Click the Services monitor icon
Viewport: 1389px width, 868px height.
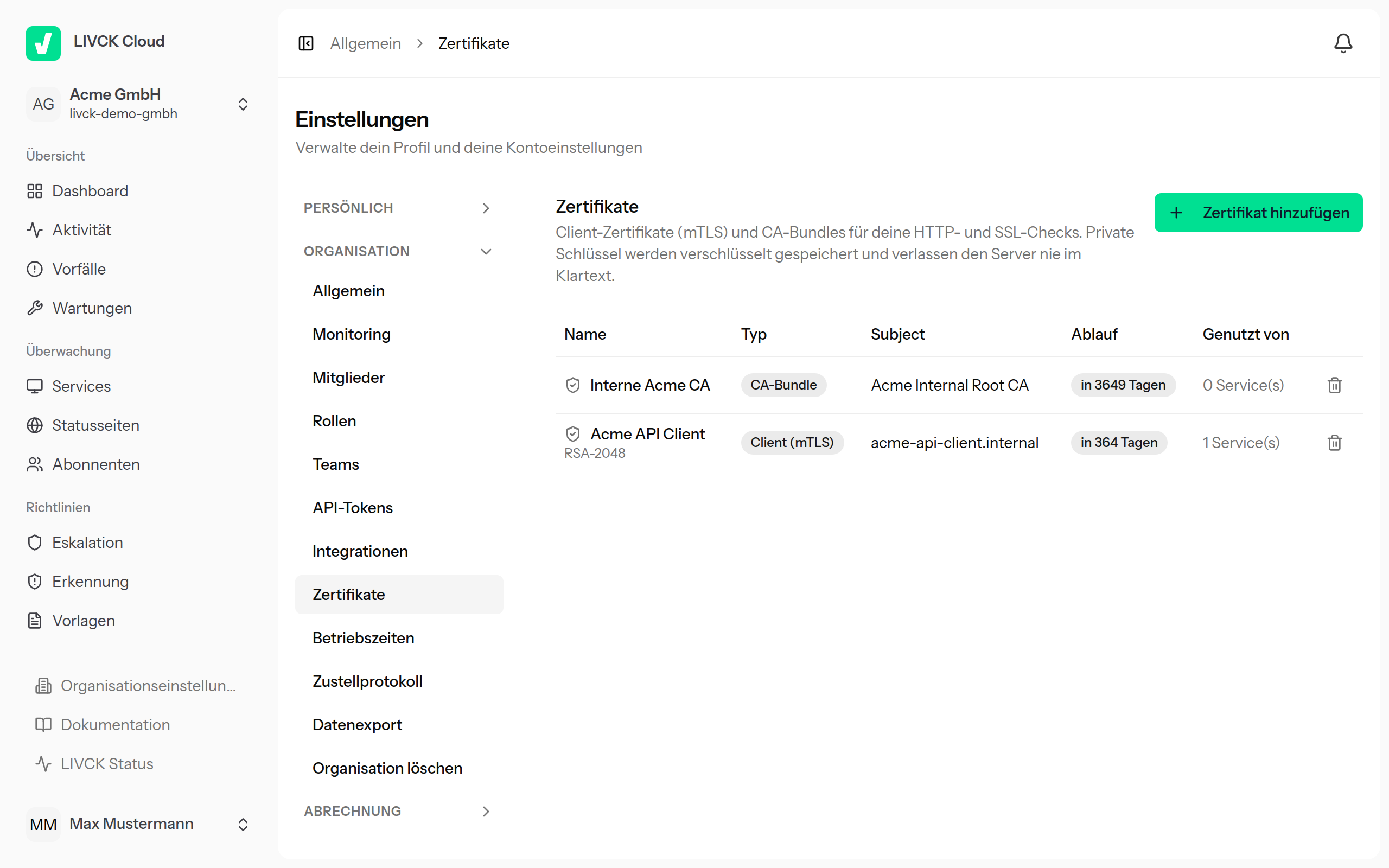34,386
